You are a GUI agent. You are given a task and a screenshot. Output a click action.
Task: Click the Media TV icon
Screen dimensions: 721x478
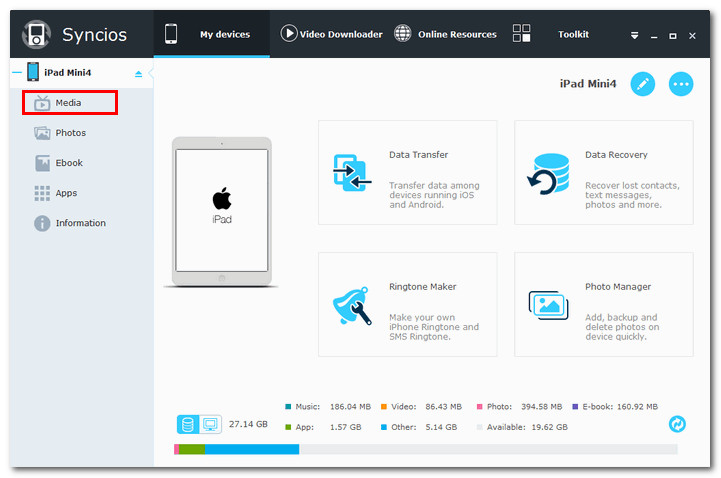[42, 103]
